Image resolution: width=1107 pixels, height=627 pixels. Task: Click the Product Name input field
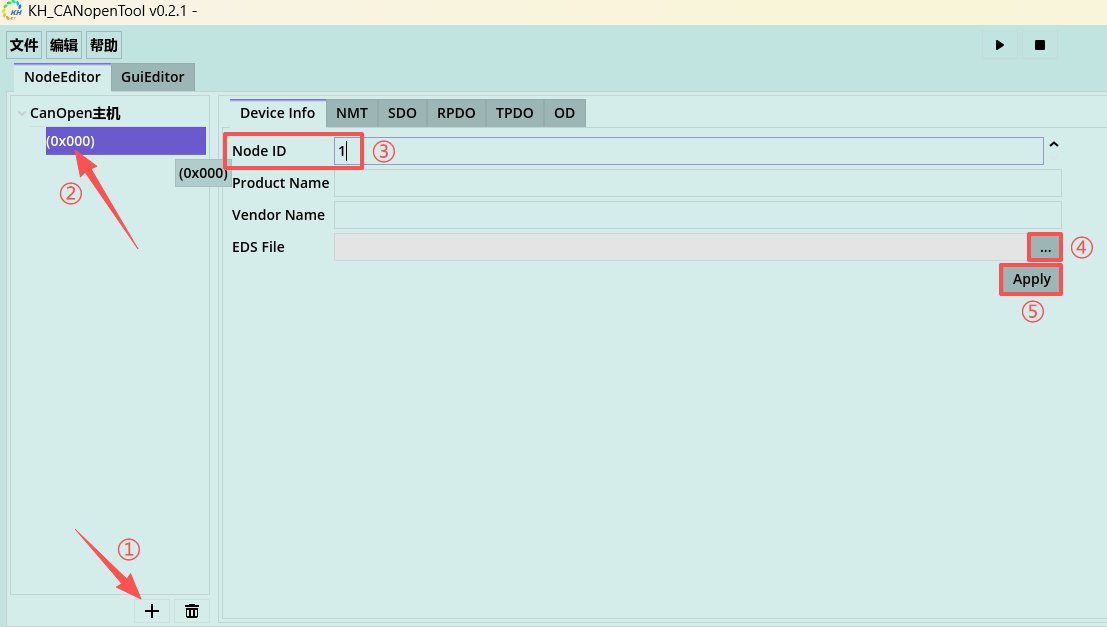[697, 183]
